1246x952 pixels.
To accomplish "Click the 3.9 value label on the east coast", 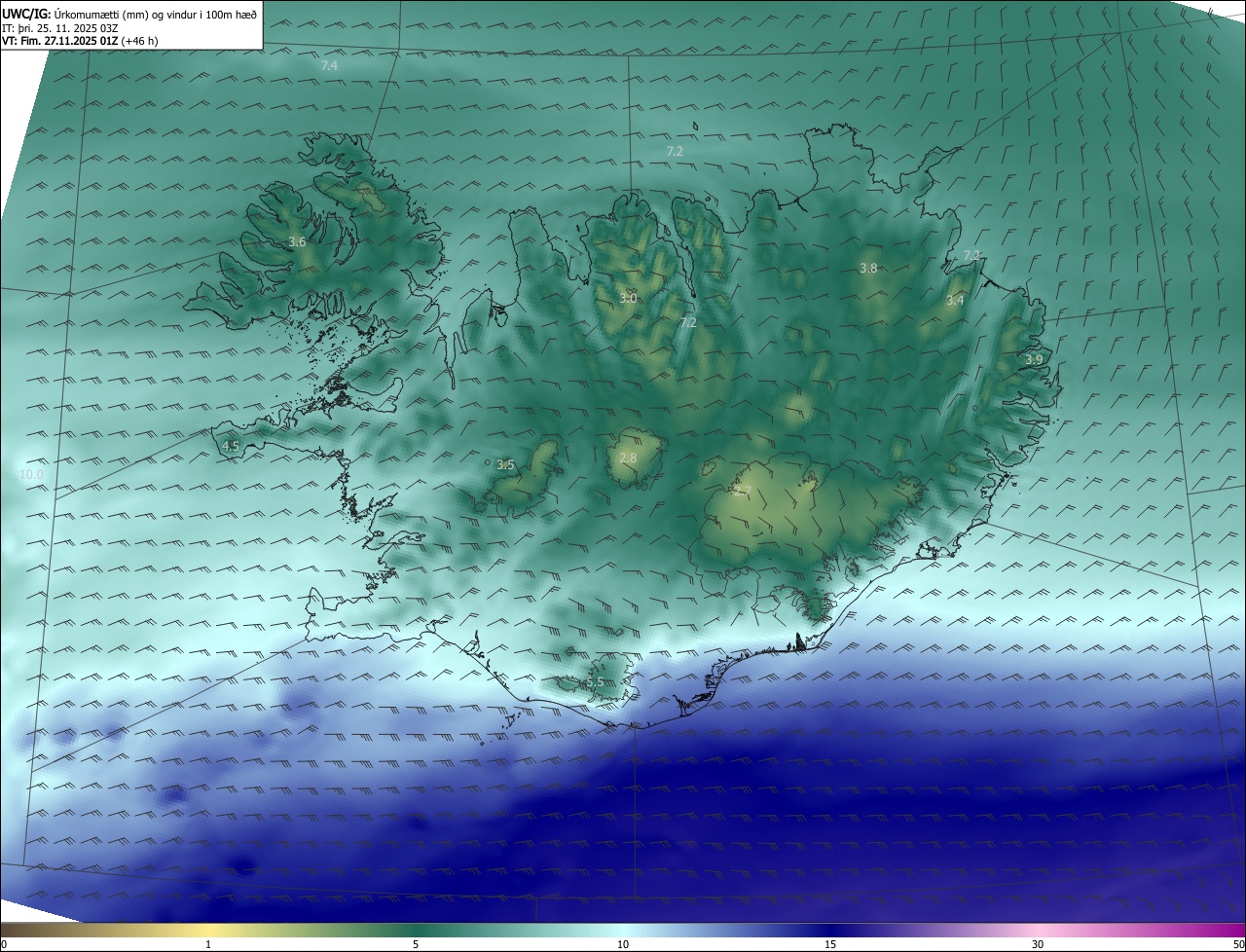I will coord(1034,359).
